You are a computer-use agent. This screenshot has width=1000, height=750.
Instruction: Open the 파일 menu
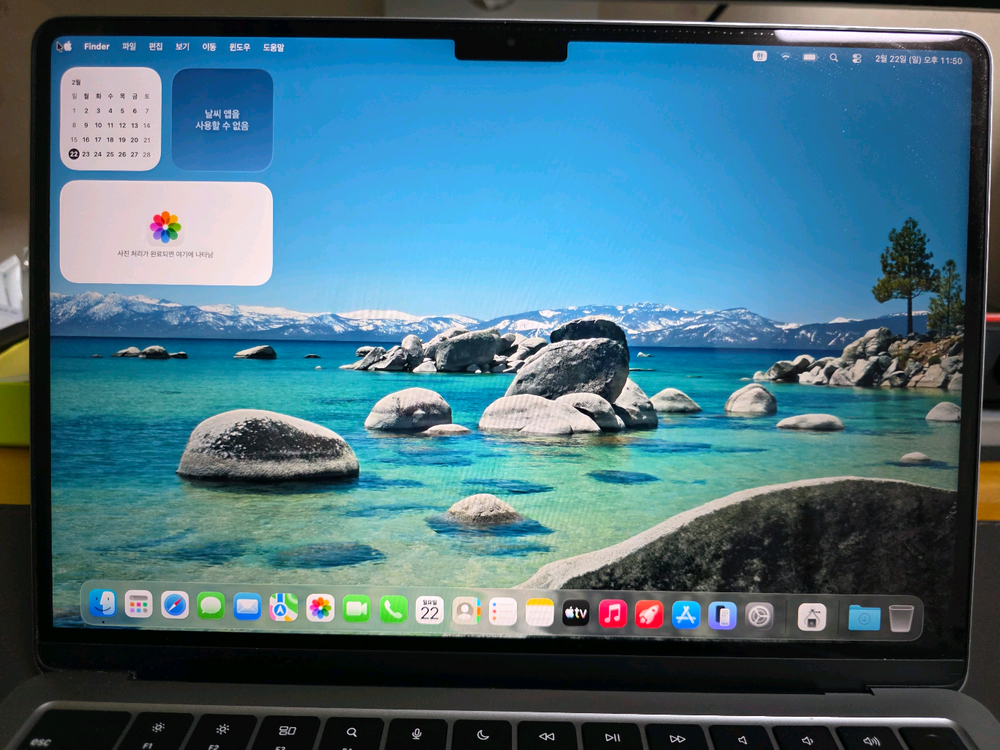coord(129,47)
